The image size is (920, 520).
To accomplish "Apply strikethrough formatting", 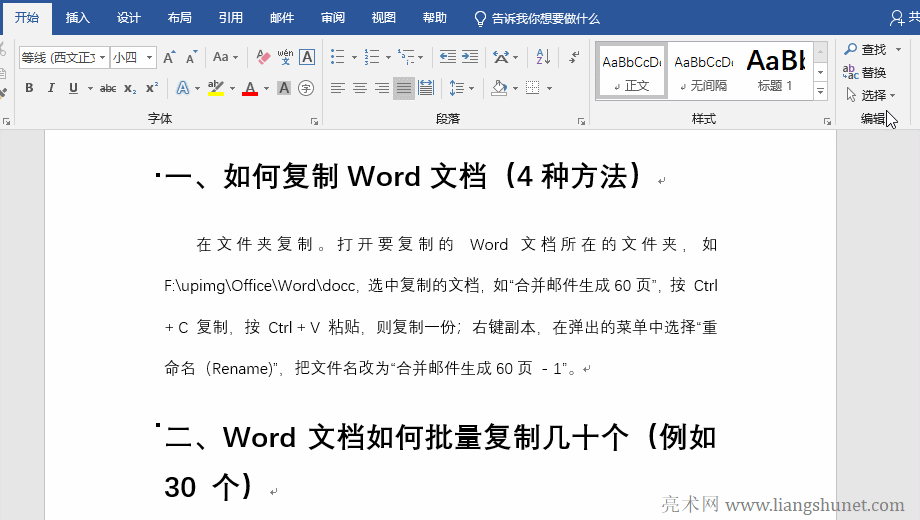I will pos(108,88).
